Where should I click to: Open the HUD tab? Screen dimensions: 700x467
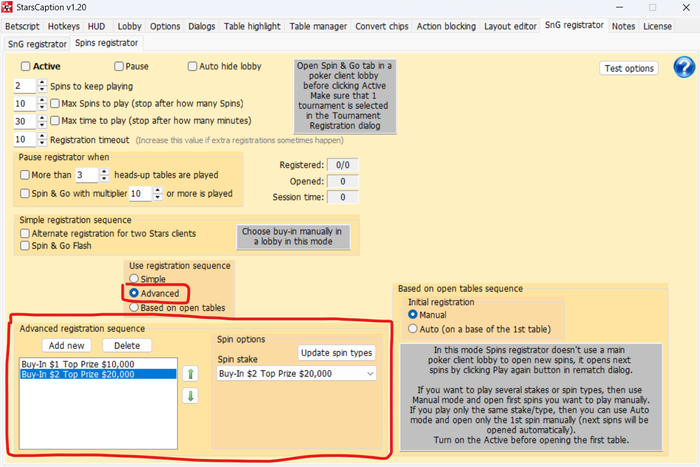pos(96,26)
